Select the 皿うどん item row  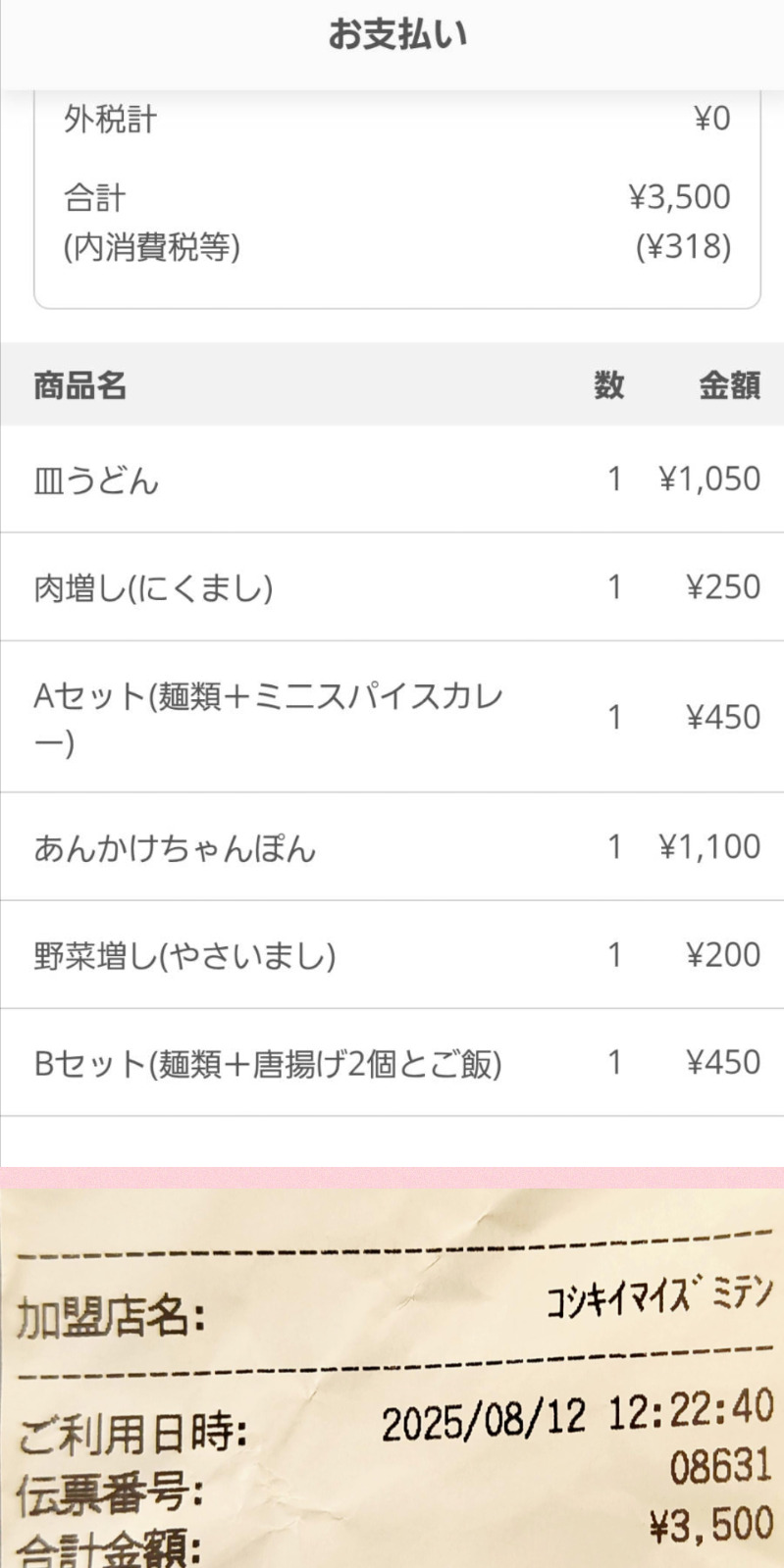point(96,481)
